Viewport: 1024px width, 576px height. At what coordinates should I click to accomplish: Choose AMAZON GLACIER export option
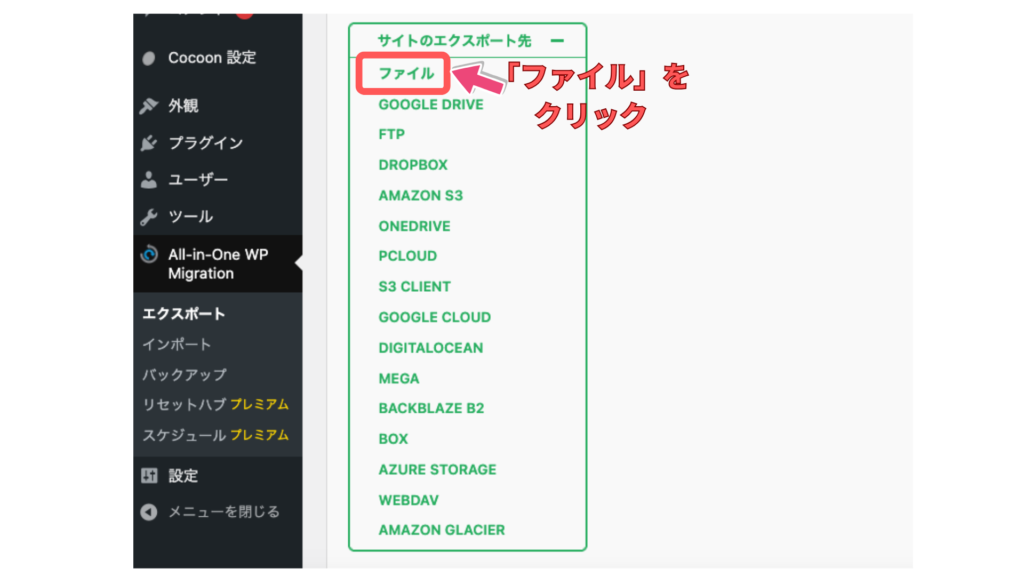441,530
